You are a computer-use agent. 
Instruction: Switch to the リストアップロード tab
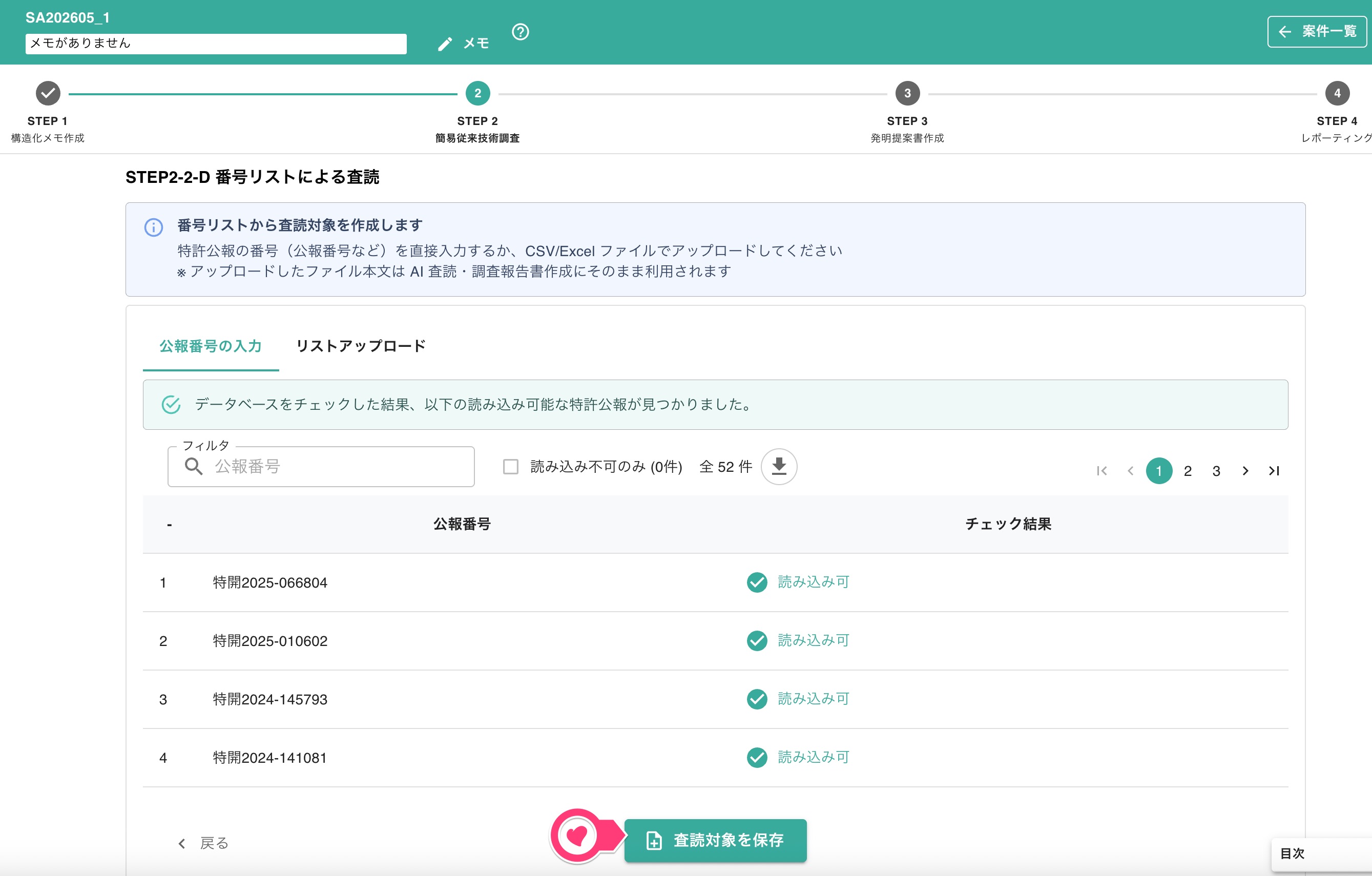[x=361, y=346]
